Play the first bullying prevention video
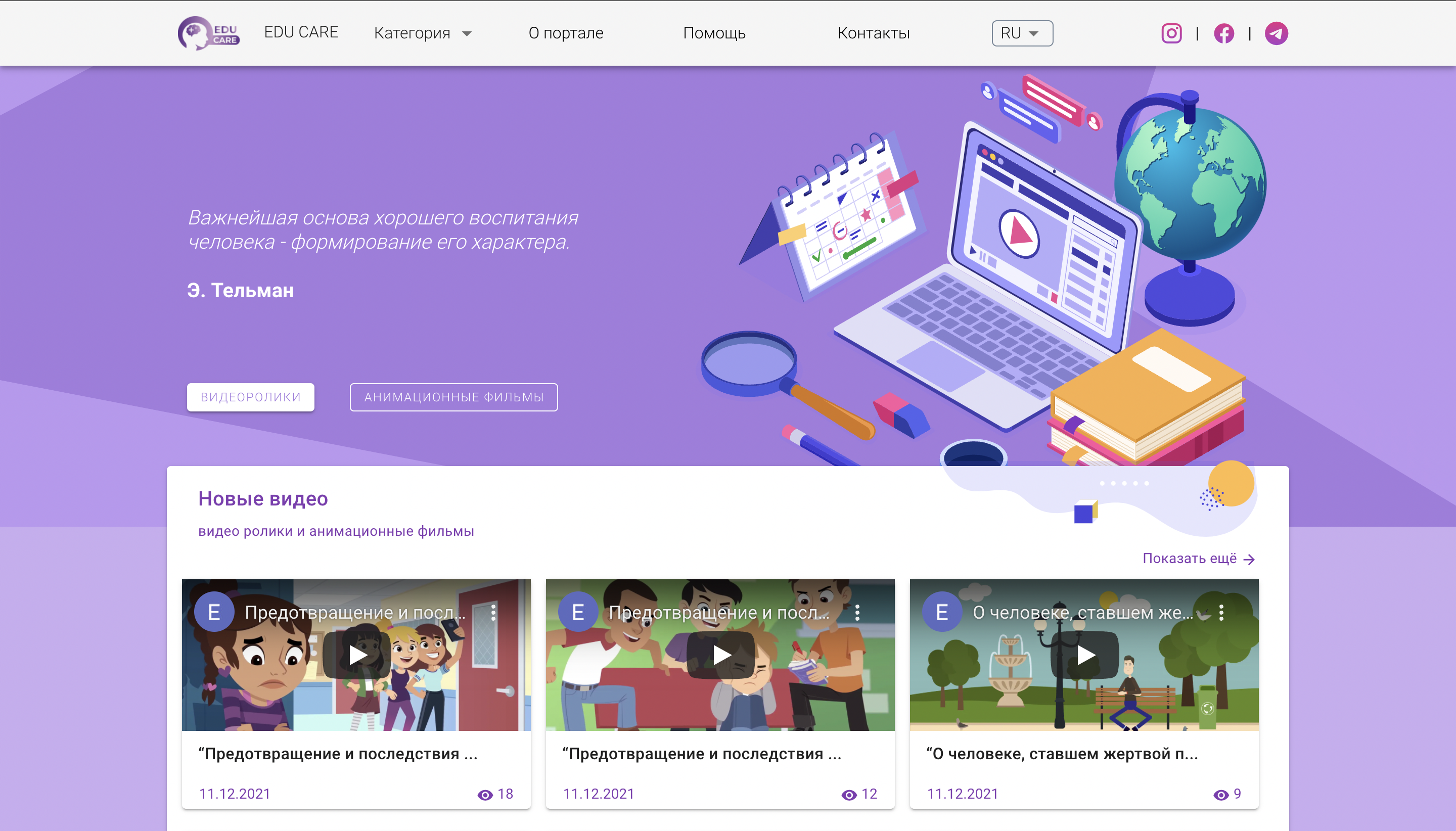Image resolution: width=1456 pixels, height=831 pixels. [x=357, y=655]
